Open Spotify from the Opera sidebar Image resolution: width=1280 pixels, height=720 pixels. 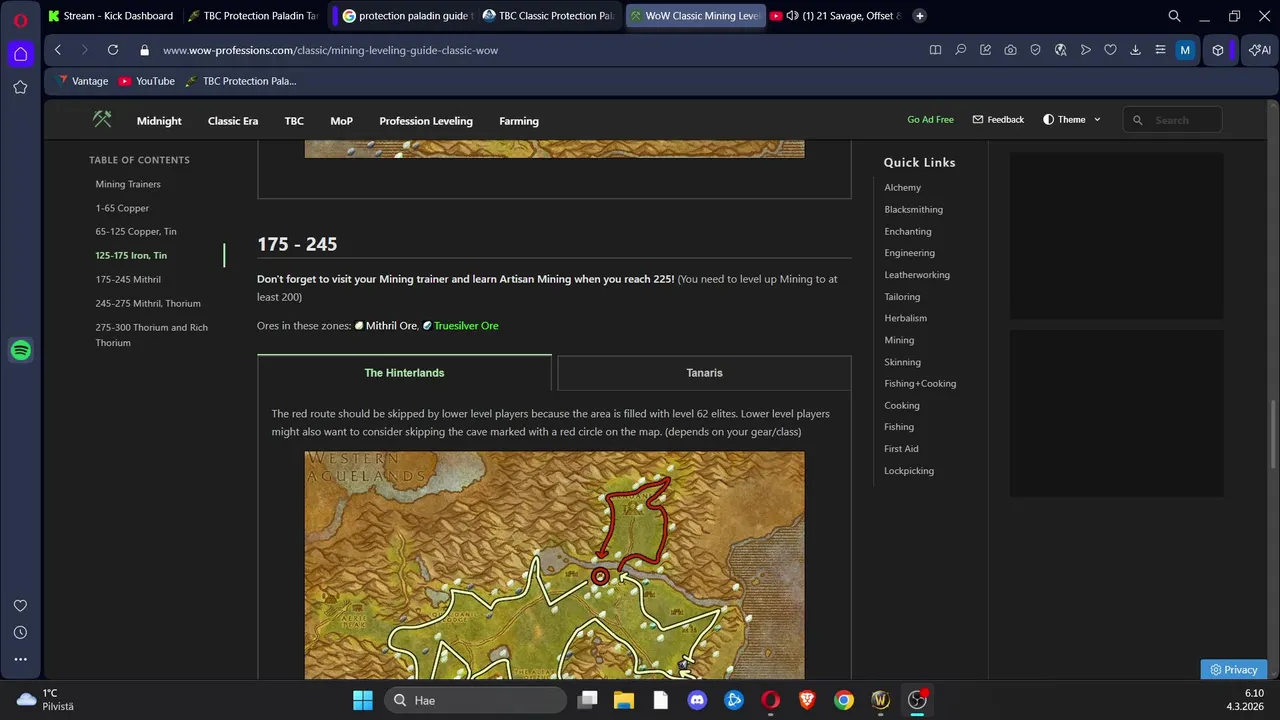(x=20, y=350)
